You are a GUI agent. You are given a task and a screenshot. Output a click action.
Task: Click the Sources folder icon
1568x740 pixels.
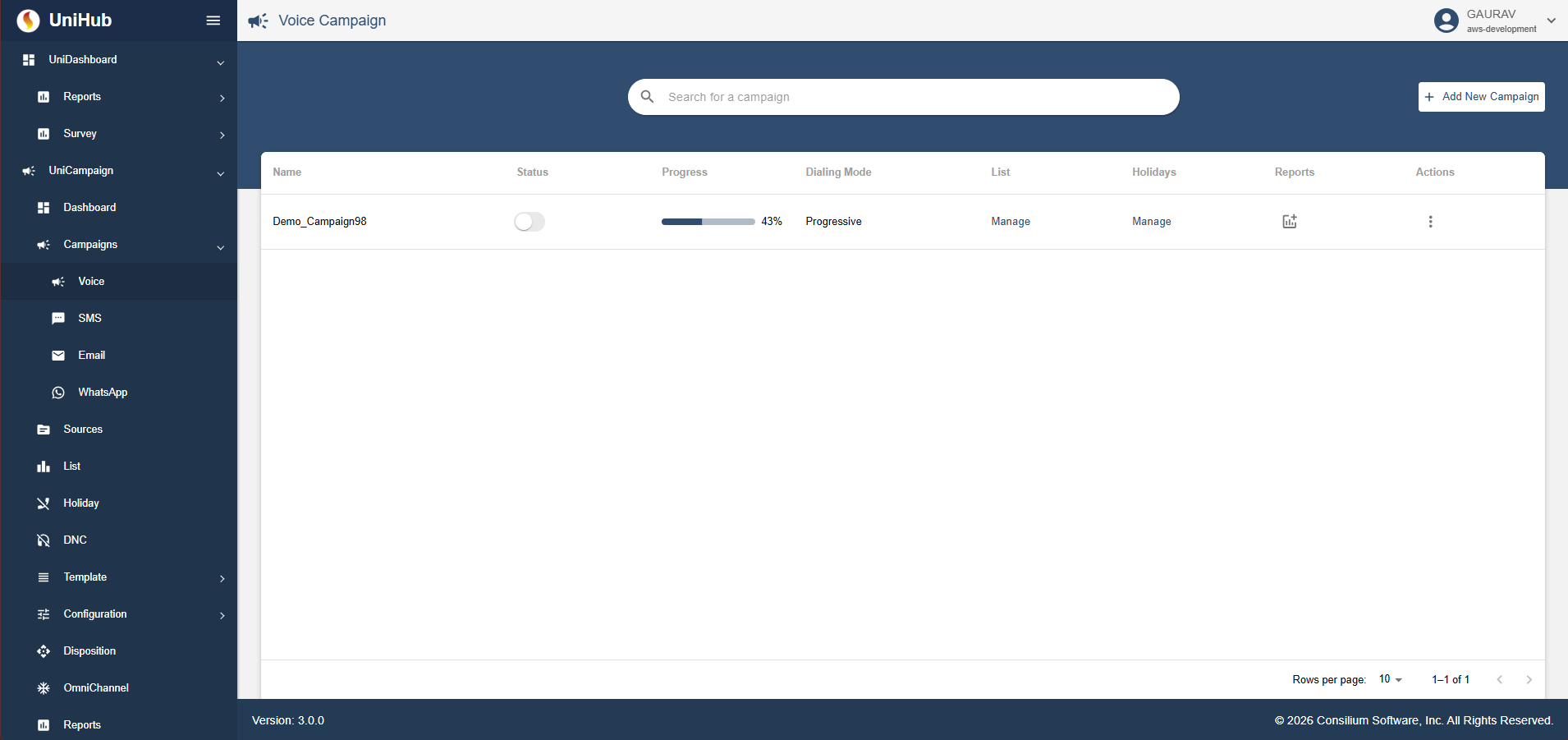(43, 429)
